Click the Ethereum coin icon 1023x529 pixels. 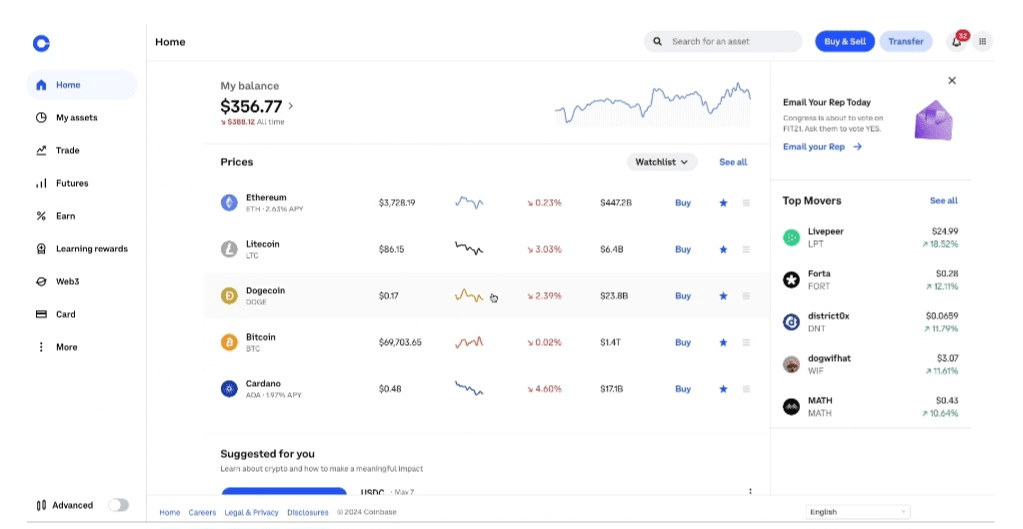229,203
